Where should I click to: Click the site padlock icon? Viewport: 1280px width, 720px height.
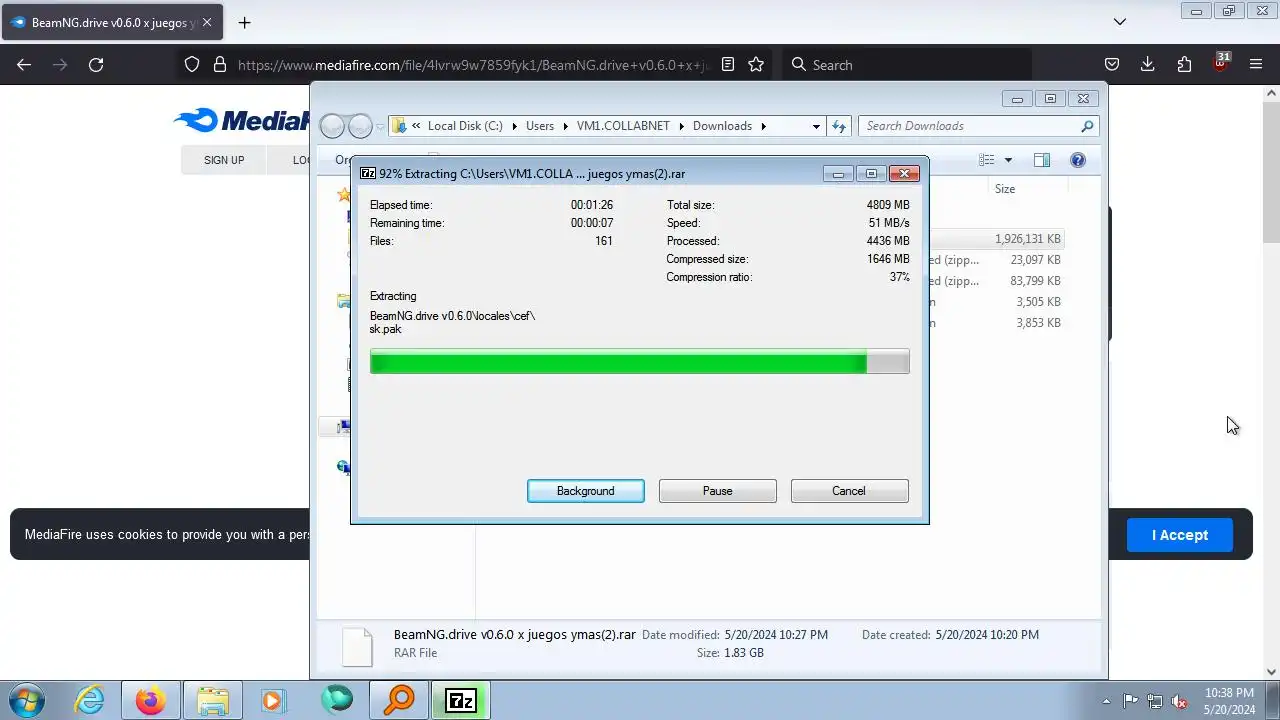[220, 64]
